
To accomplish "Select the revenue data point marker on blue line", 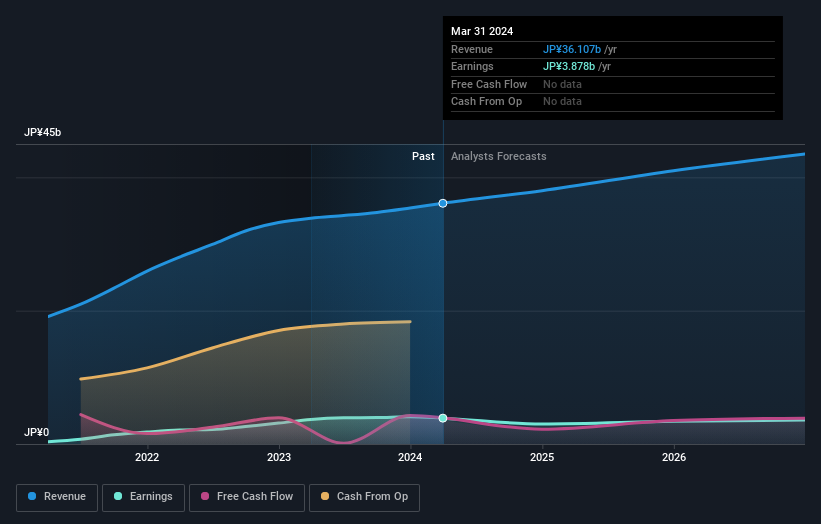I will pyautogui.click(x=443, y=203).
